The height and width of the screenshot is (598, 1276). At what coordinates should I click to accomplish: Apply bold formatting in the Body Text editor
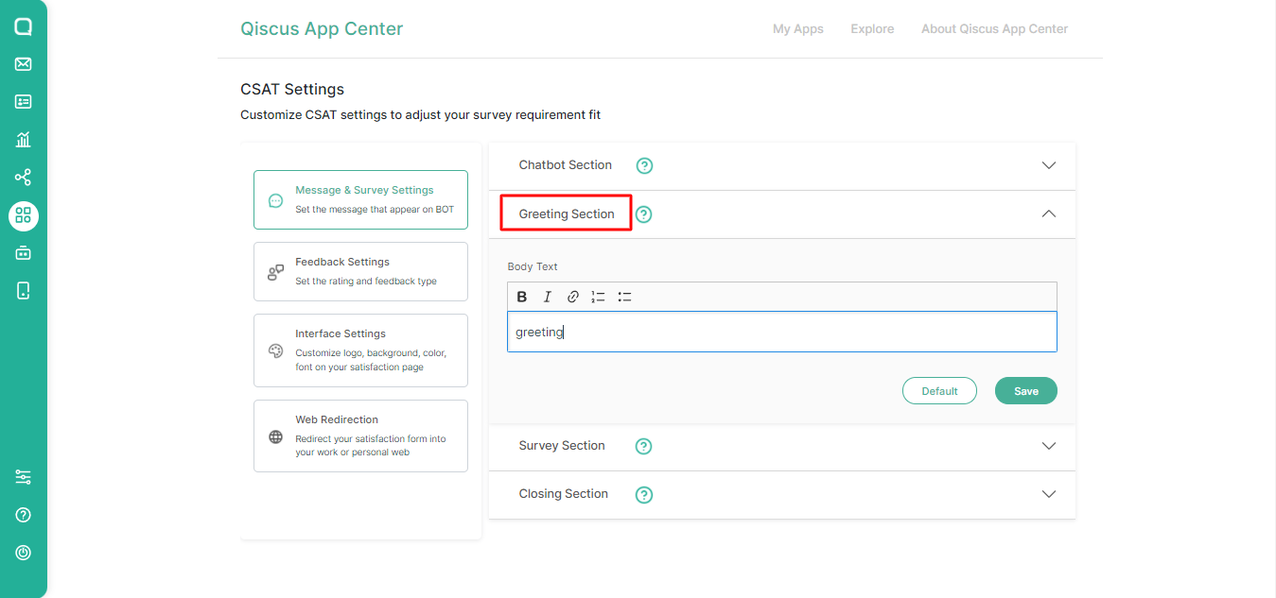(521, 296)
